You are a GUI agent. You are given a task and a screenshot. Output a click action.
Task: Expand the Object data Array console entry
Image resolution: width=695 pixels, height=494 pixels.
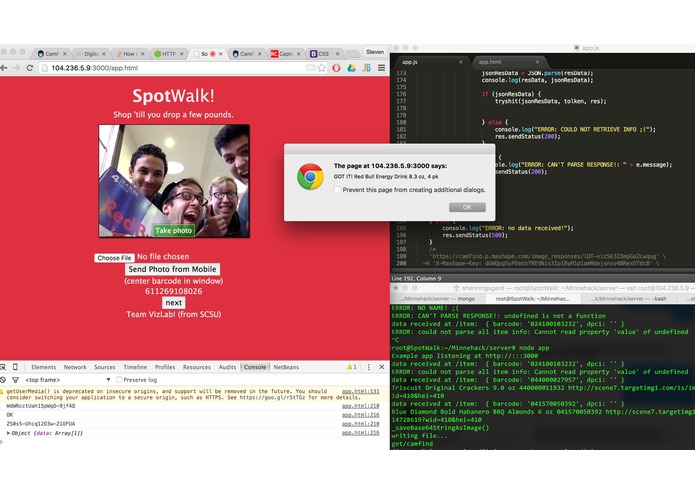point(8,433)
